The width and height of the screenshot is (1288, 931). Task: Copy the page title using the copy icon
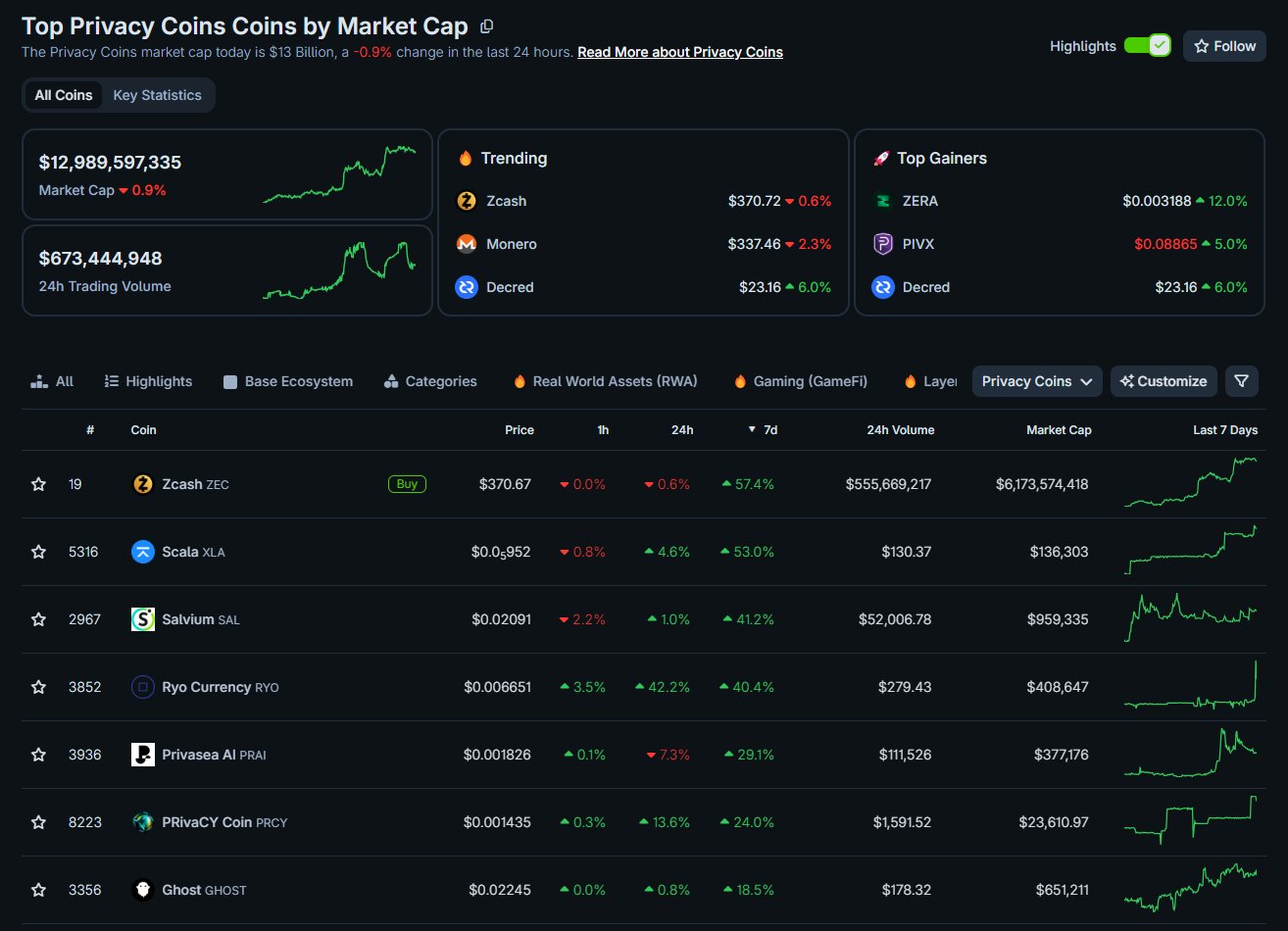487,26
